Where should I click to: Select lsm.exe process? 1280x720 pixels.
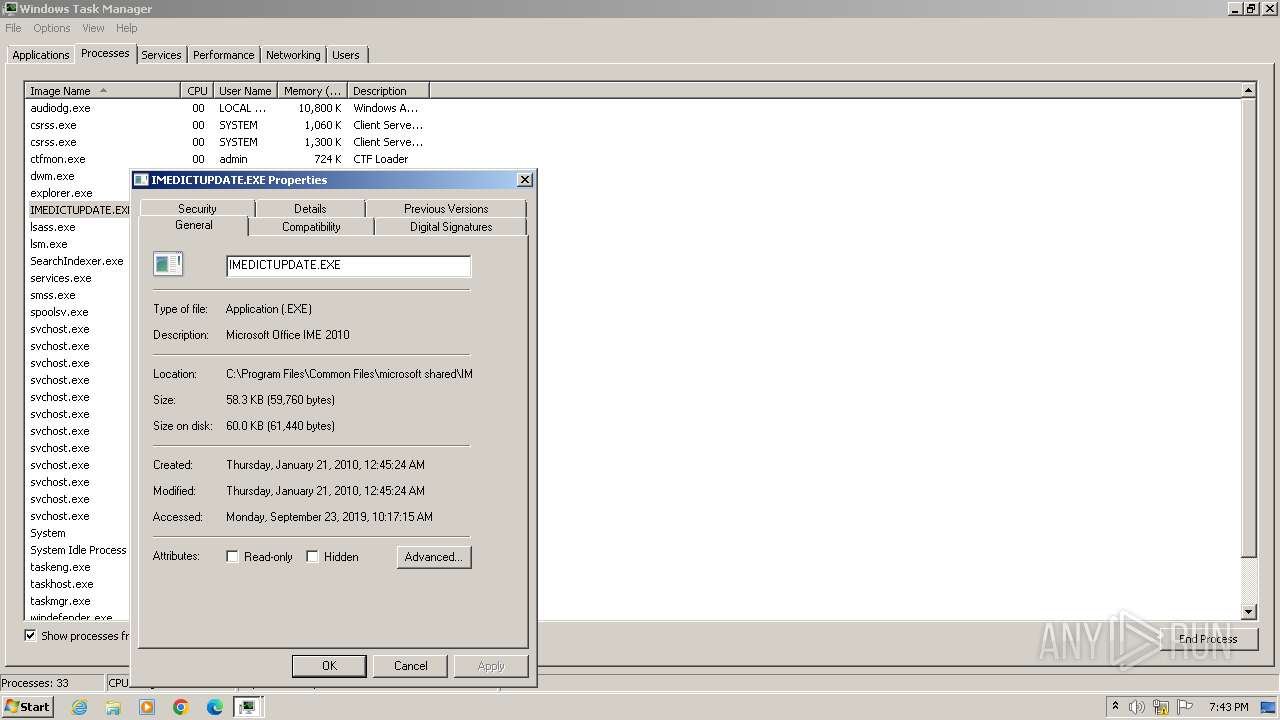pyautogui.click(x=49, y=244)
